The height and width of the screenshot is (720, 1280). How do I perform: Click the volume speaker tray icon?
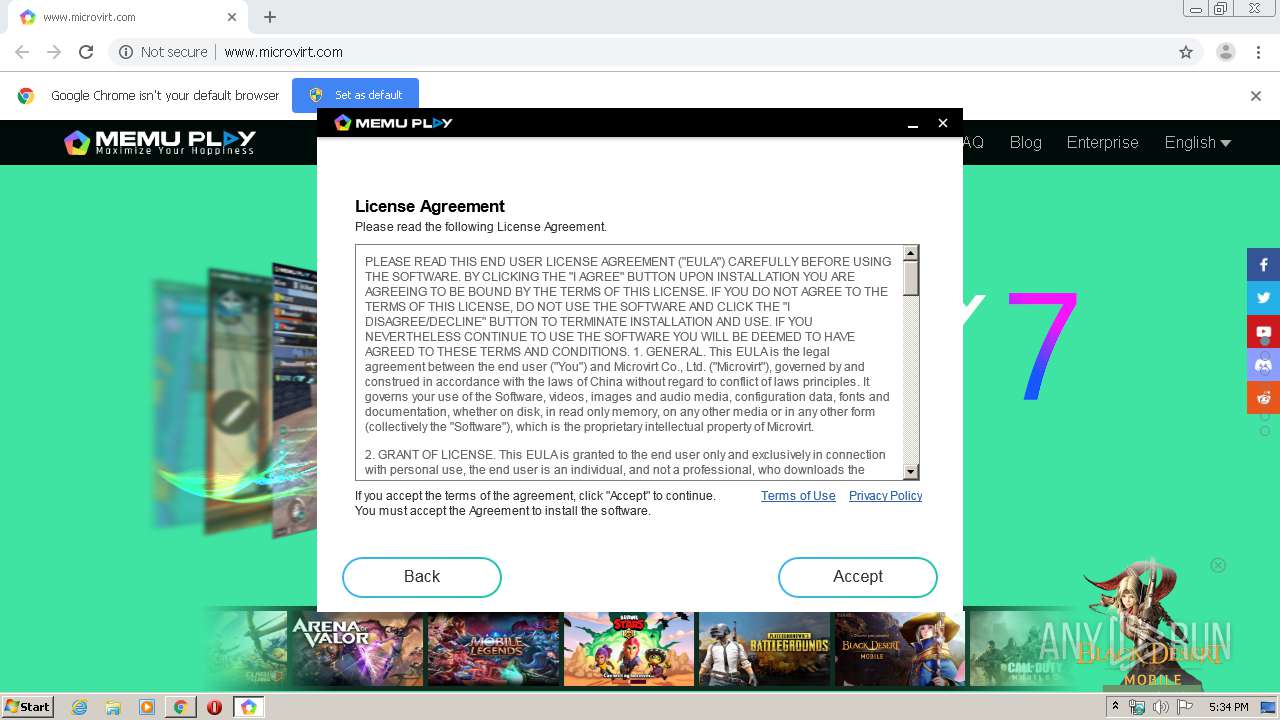coord(1160,707)
